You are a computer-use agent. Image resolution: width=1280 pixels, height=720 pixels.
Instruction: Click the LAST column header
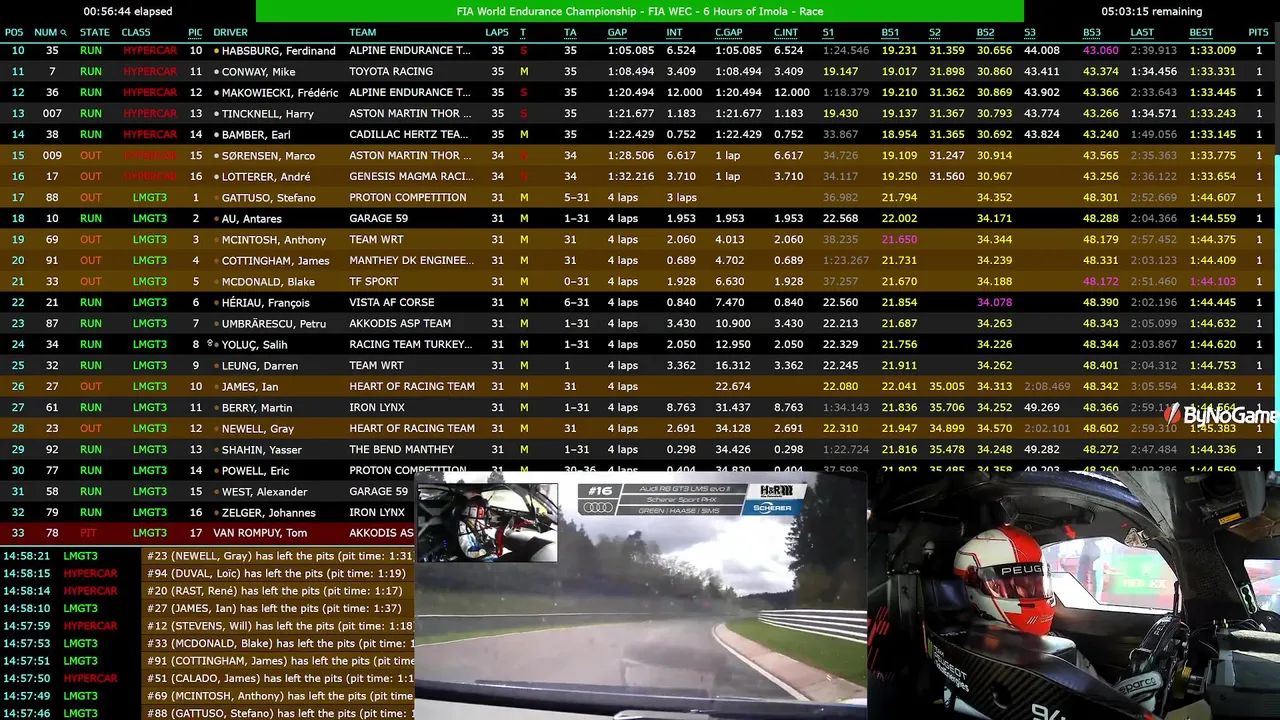1142,33
